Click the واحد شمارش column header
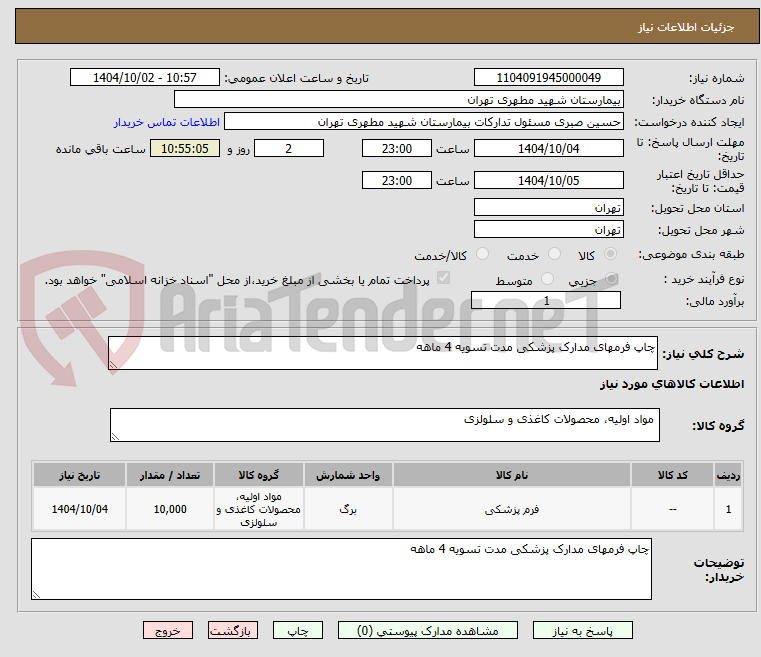The width and height of the screenshot is (761, 657). (348, 475)
